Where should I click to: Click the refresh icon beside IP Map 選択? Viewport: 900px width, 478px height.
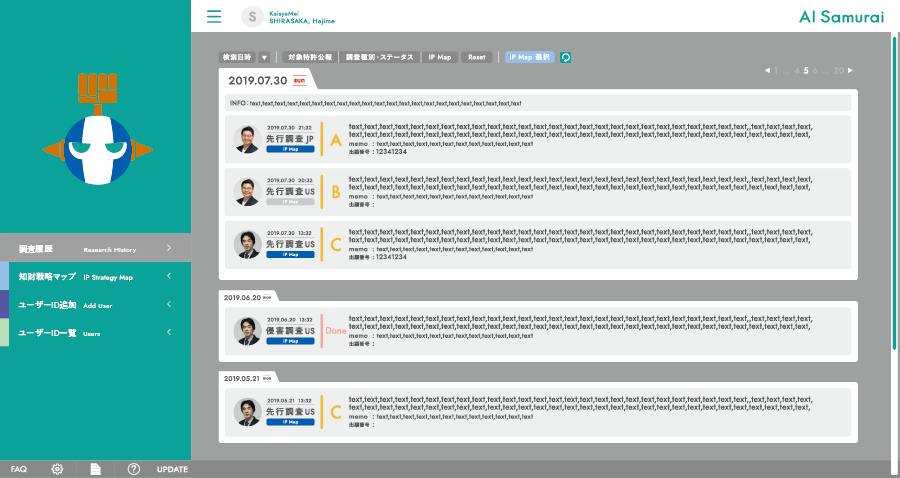[x=565, y=58]
